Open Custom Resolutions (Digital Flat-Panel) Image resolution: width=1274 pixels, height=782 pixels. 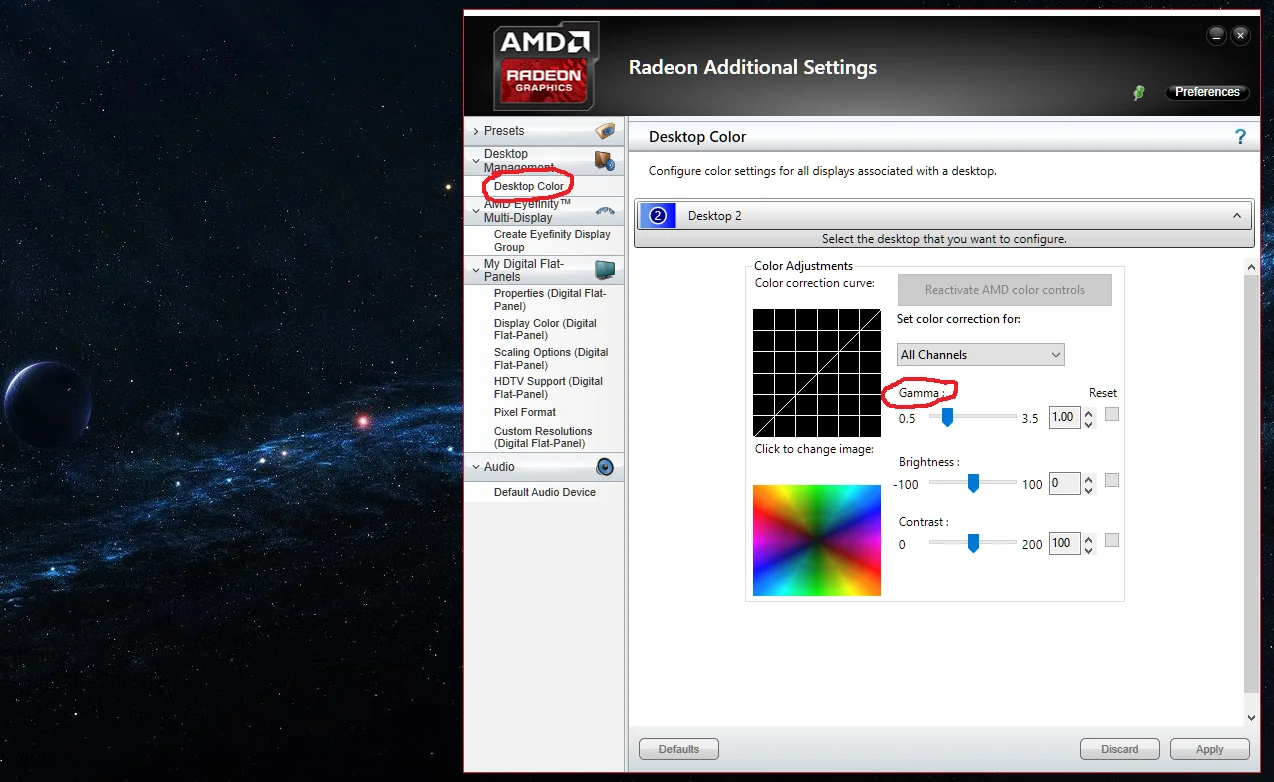coord(543,437)
